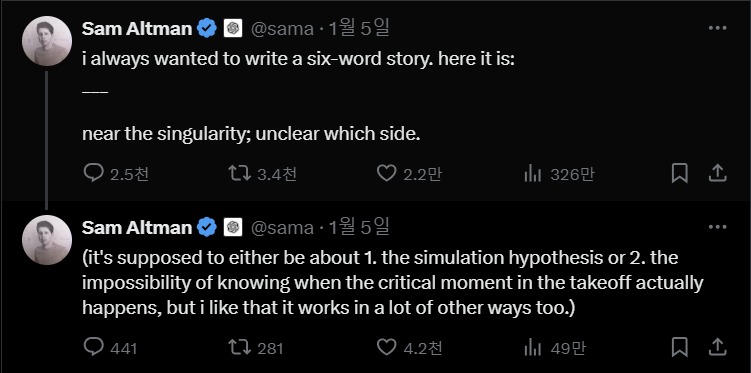
Task: Repost the tweet with 281 reposts
Action: click(x=255, y=347)
